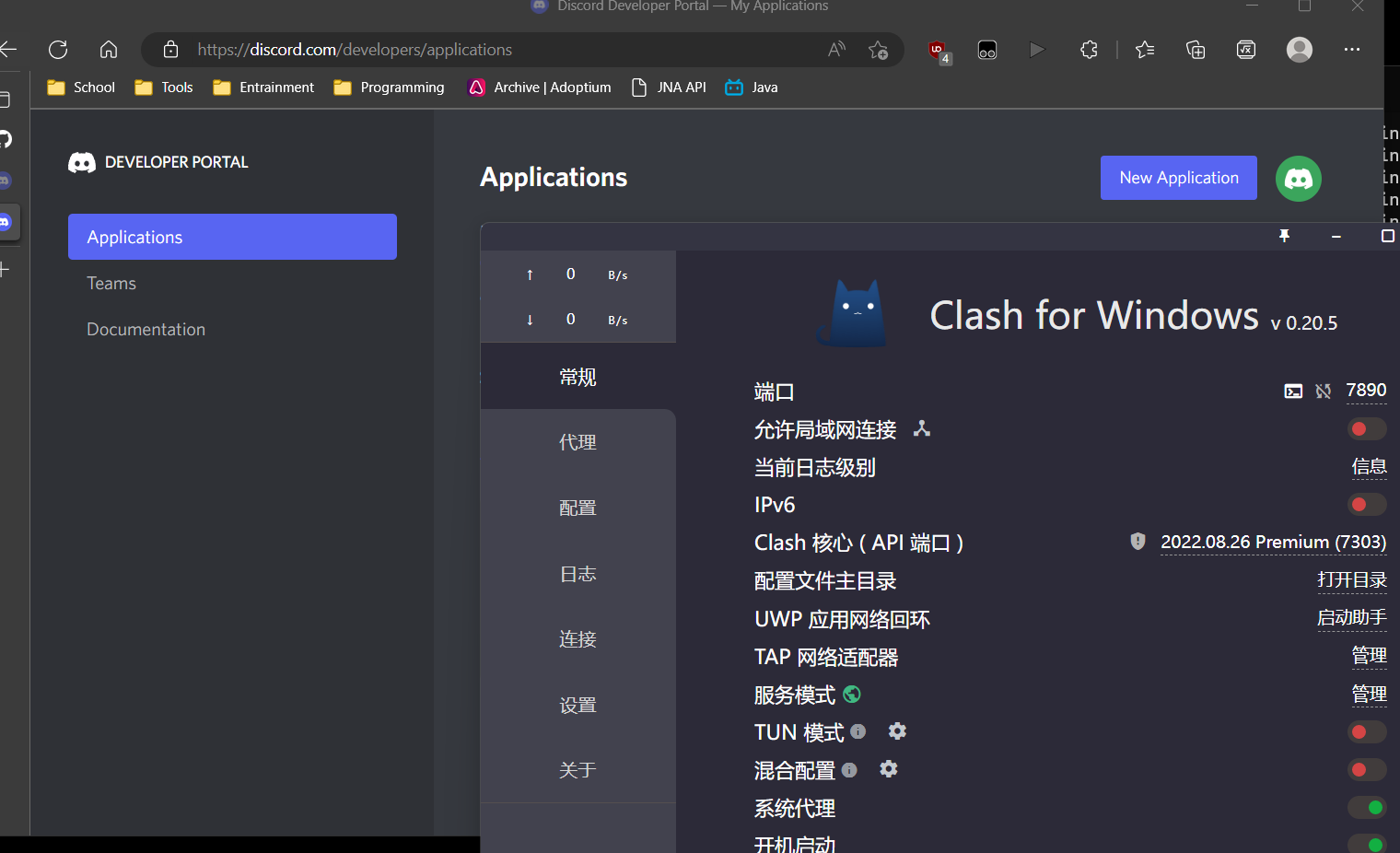Click the browser address bar URL
The image size is (1400, 853).
(355, 50)
